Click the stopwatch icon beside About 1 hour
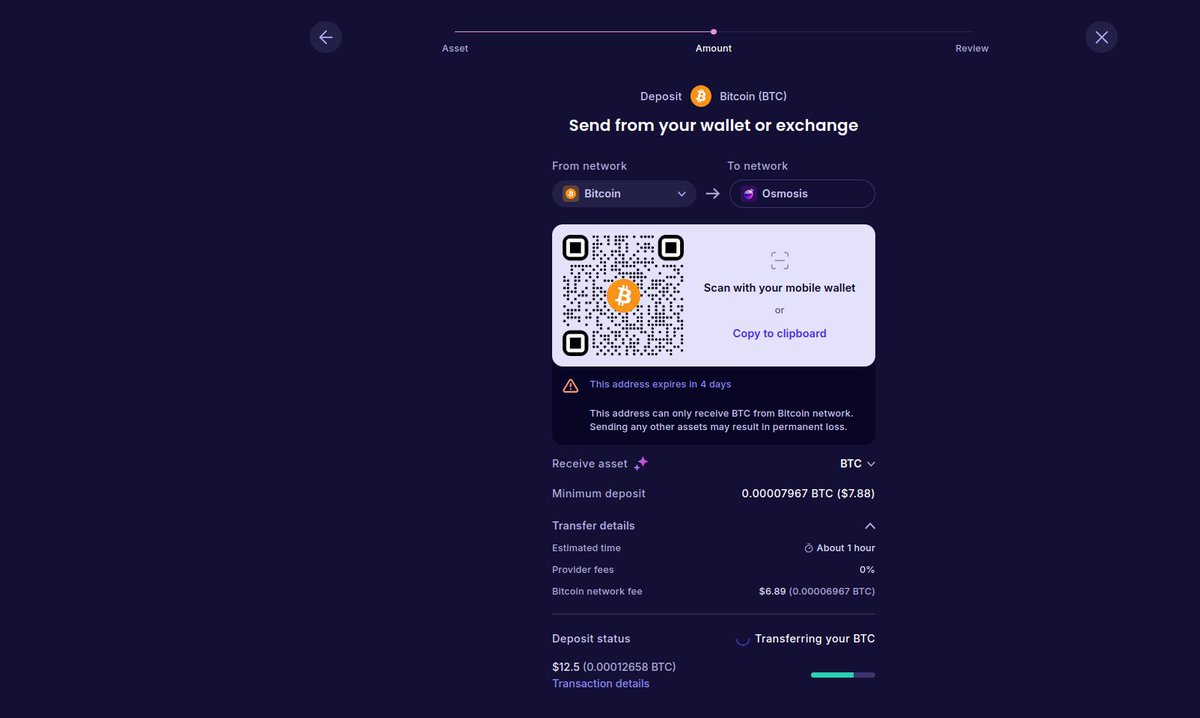Screen dimensions: 1200x718 pos(808,547)
